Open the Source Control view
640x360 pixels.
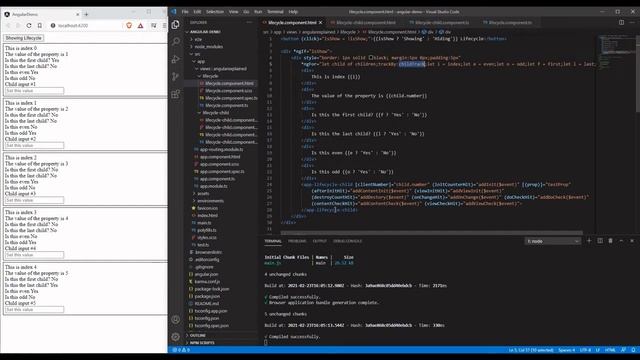click(x=176, y=77)
